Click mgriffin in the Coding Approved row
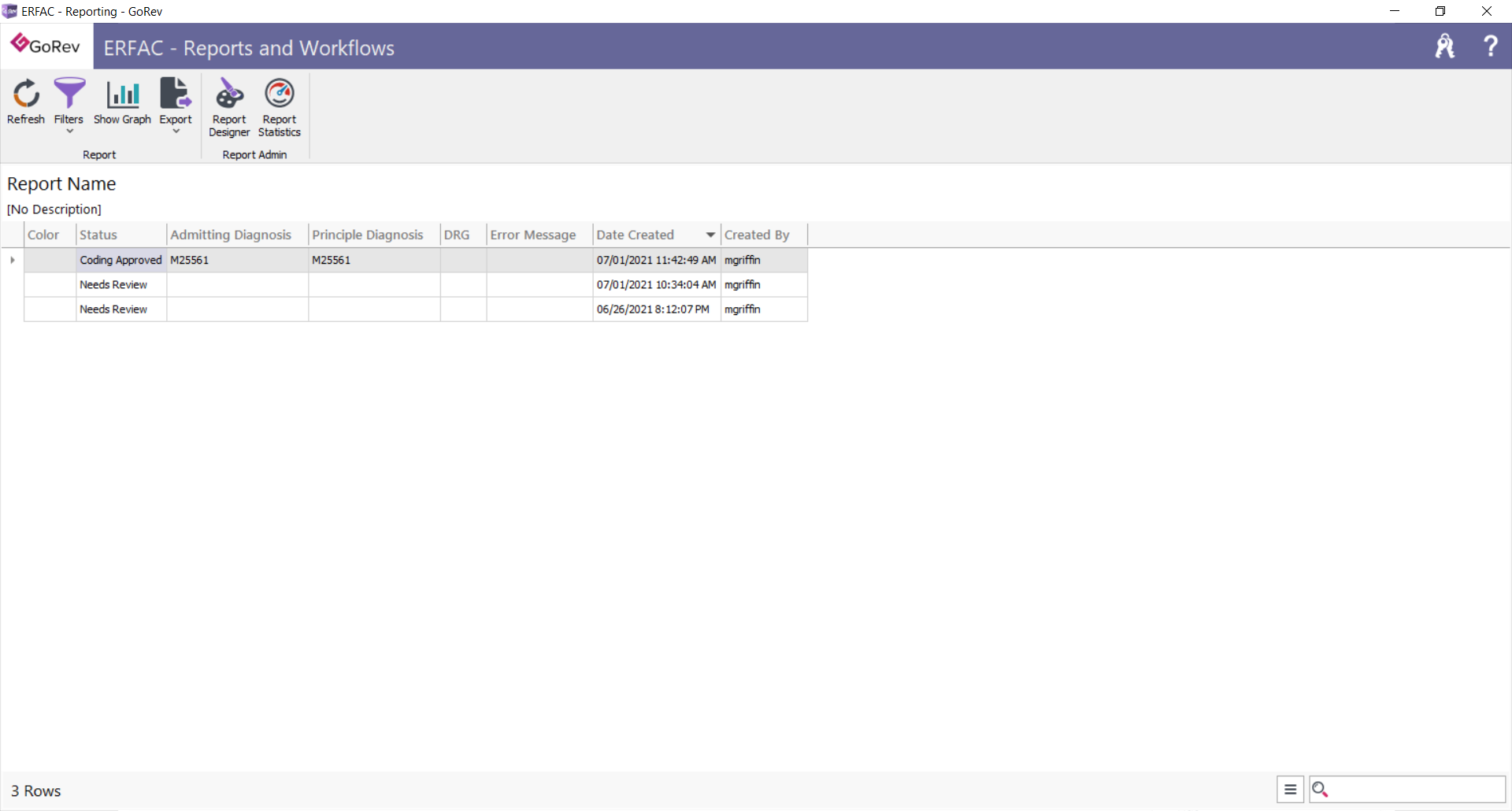The width and height of the screenshot is (1512, 811). coord(743,260)
